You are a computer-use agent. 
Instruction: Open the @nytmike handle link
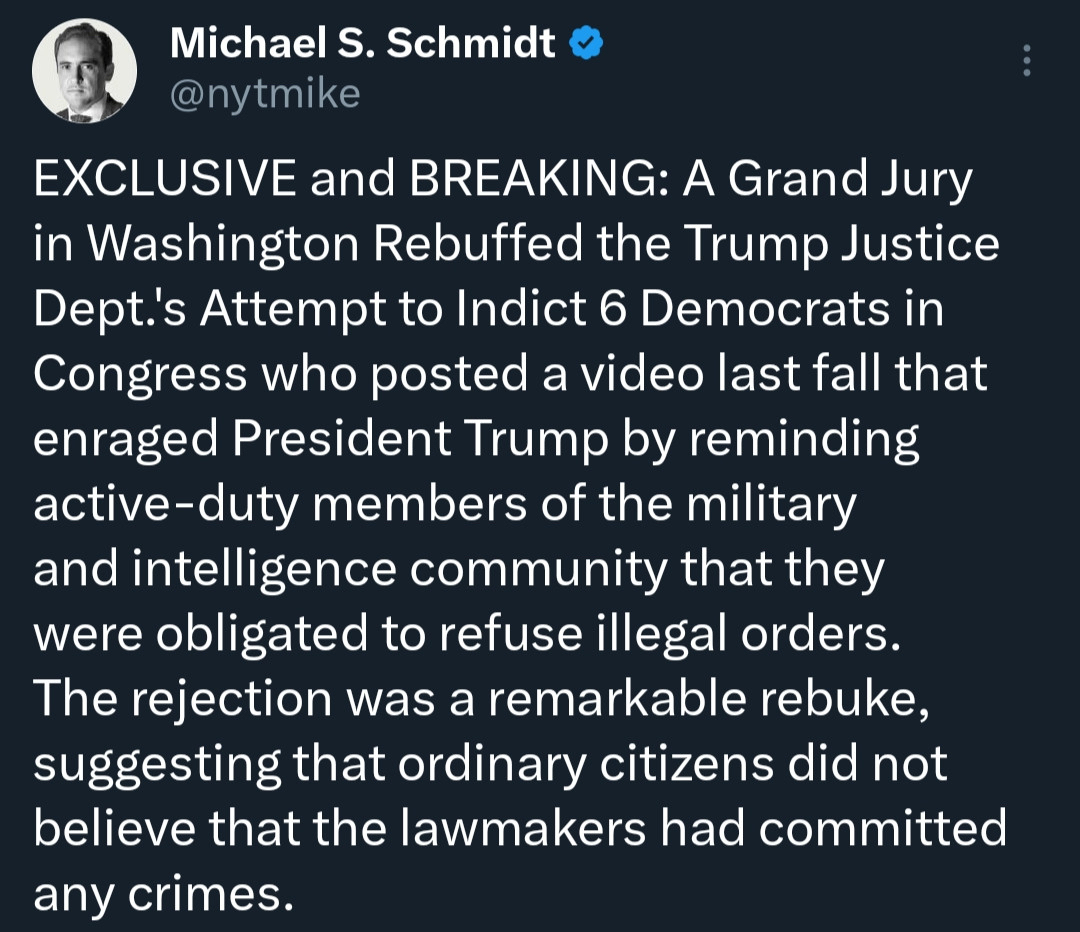point(265,93)
